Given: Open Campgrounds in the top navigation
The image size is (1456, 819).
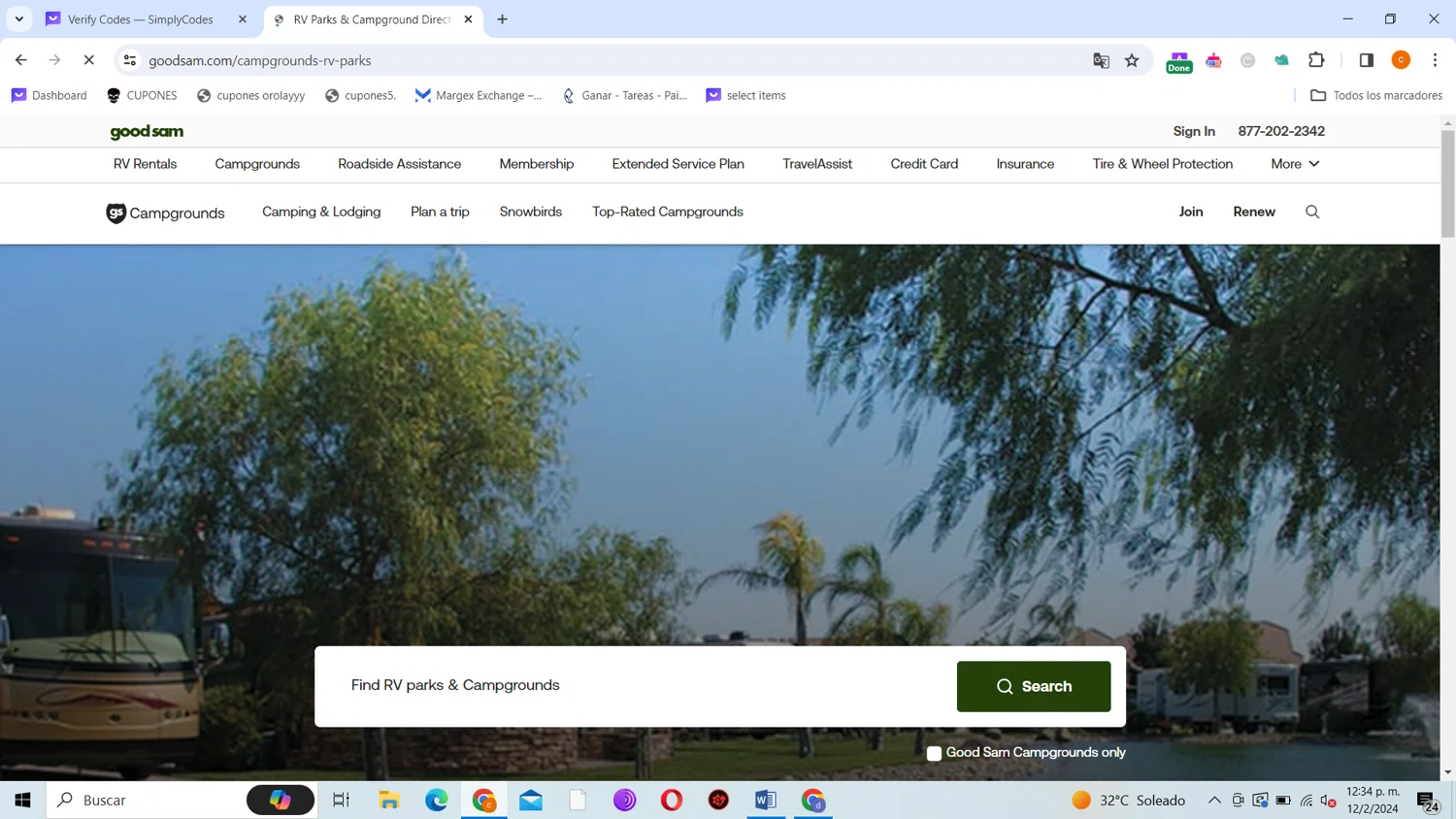Looking at the screenshot, I should pyautogui.click(x=257, y=164).
